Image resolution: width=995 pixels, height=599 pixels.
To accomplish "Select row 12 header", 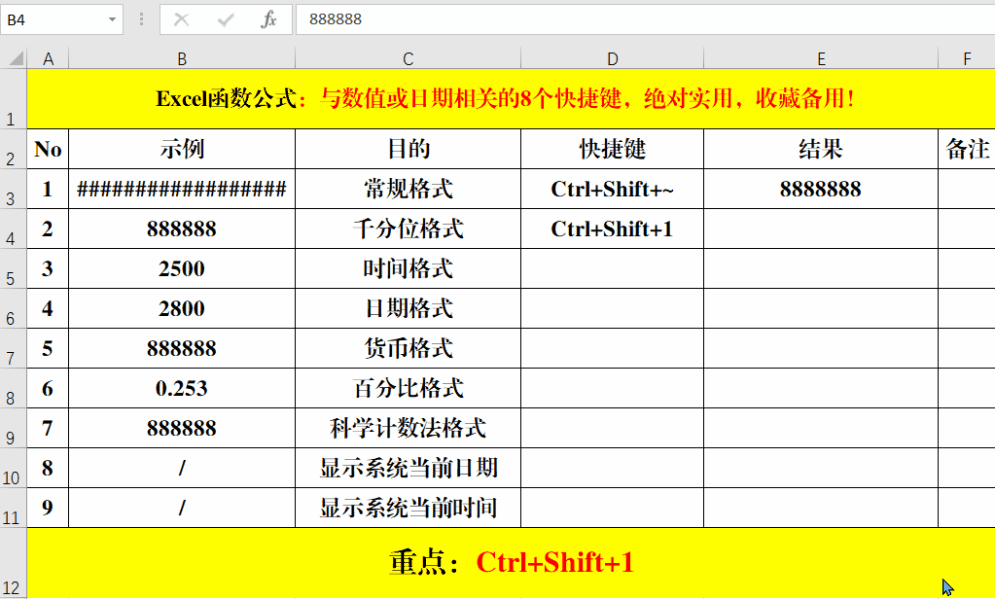I will pyautogui.click(x=13, y=563).
